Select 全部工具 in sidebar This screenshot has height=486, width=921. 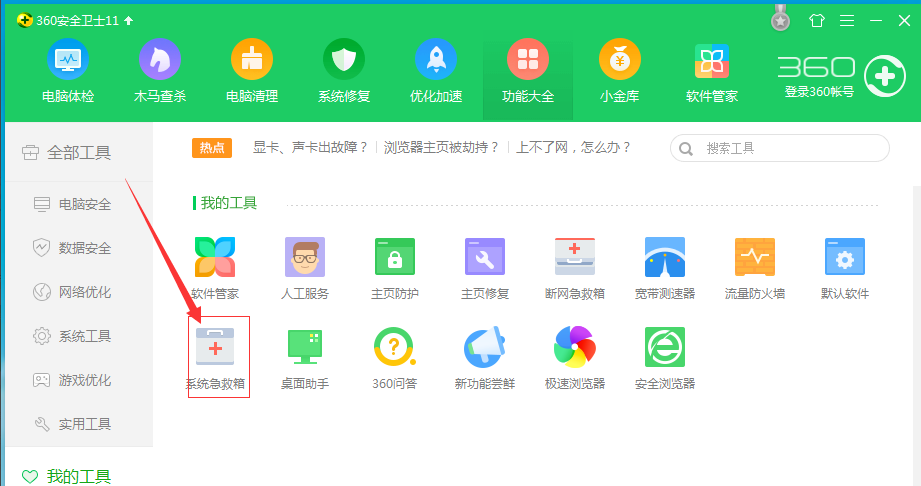tap(79, 153)
